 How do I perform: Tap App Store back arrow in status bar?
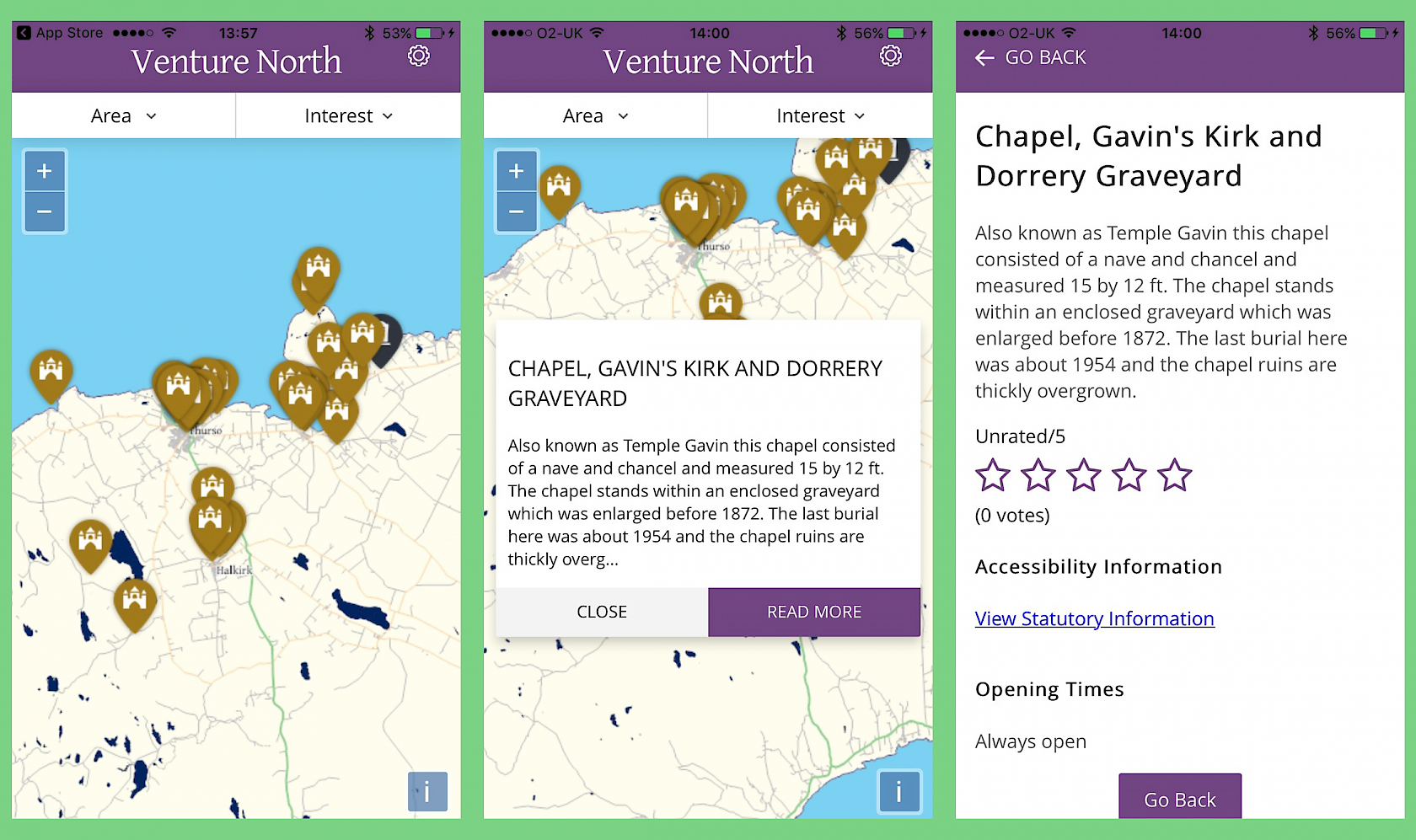[x=24, y=33]
